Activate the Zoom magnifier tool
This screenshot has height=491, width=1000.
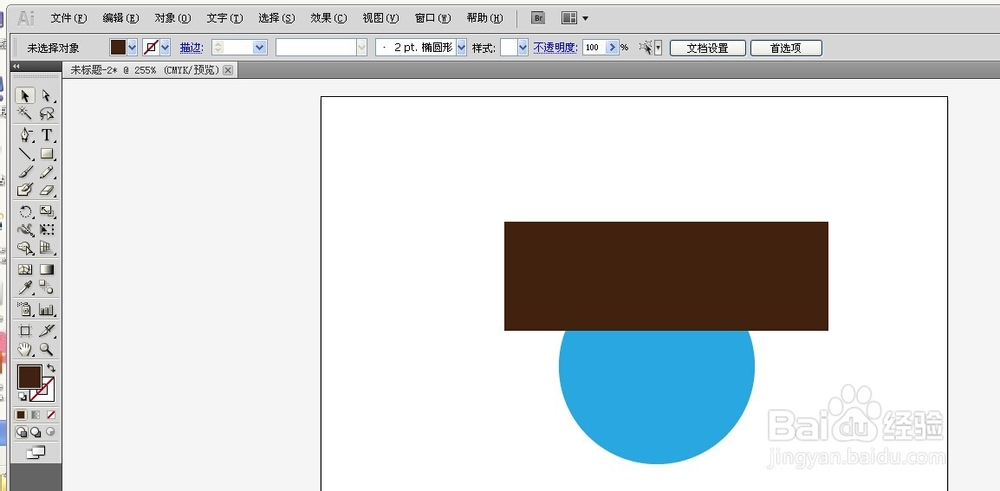click(x=47, y=349)
